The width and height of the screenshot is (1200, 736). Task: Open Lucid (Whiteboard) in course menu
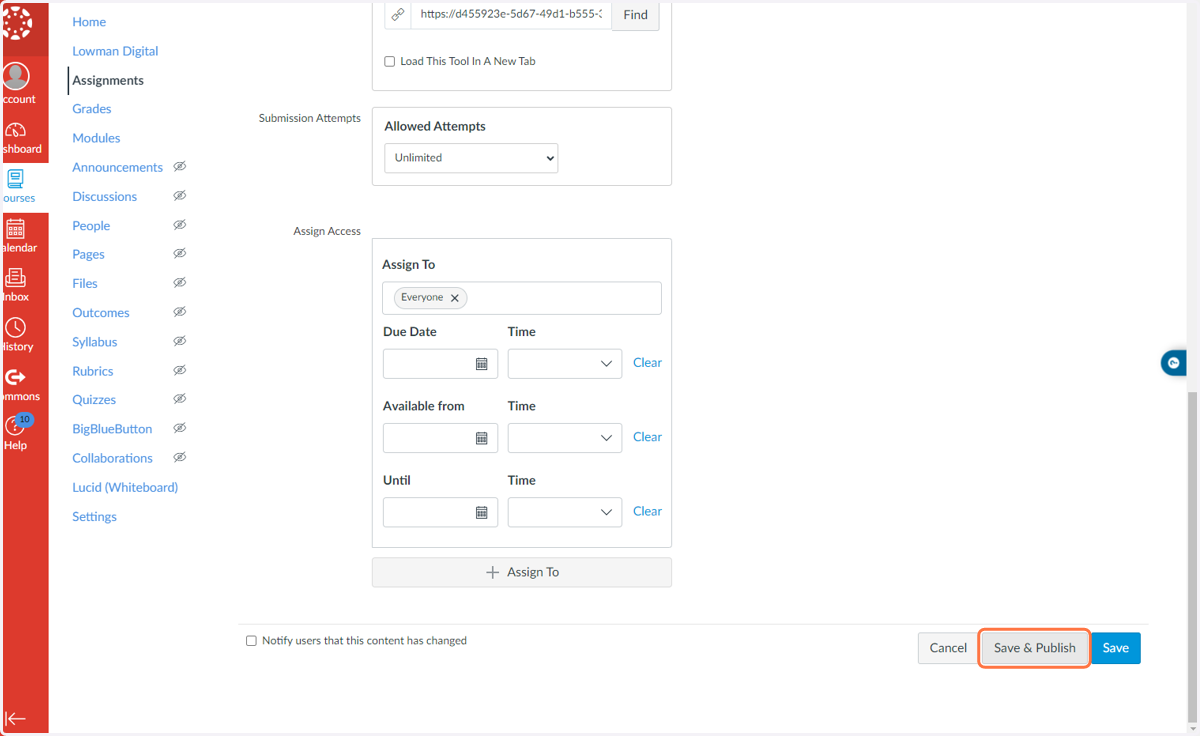coord(125,488)
